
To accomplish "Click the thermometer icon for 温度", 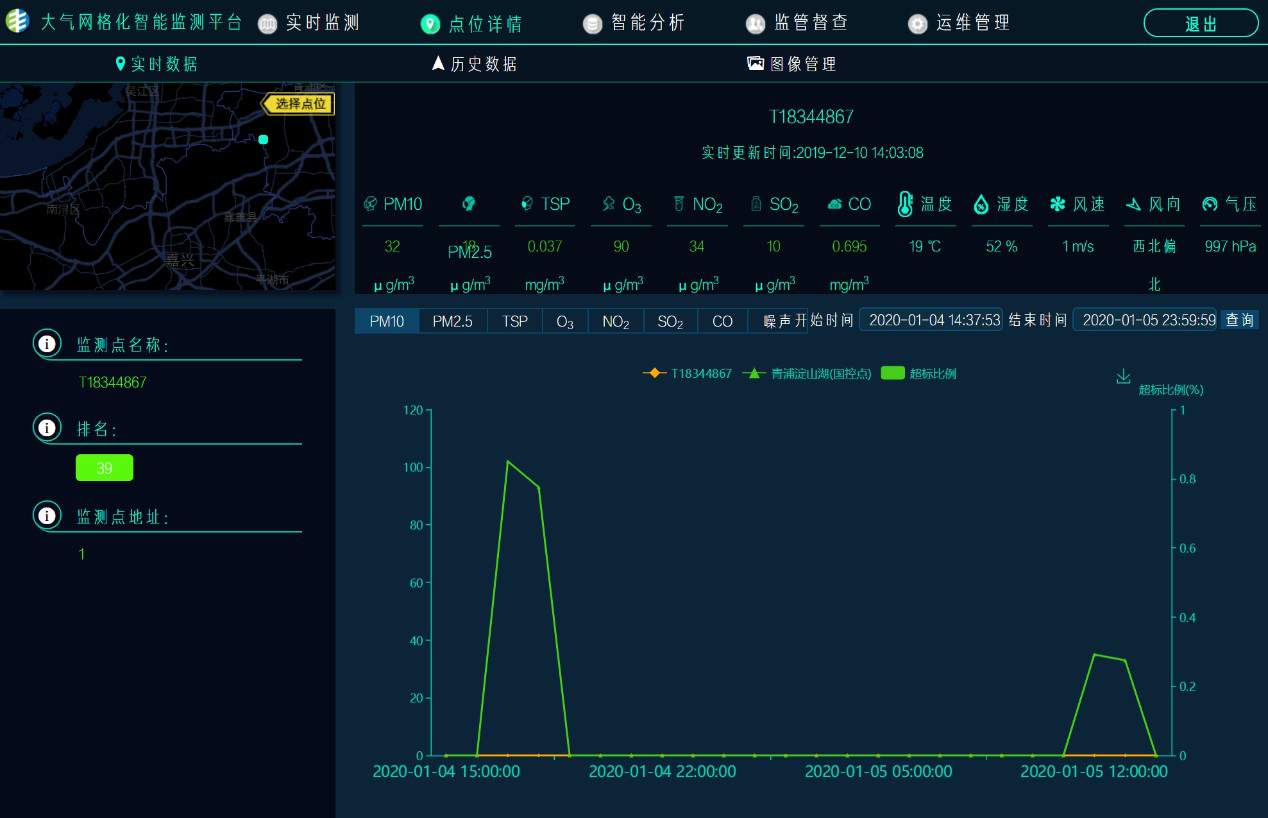I will [905, 204].
